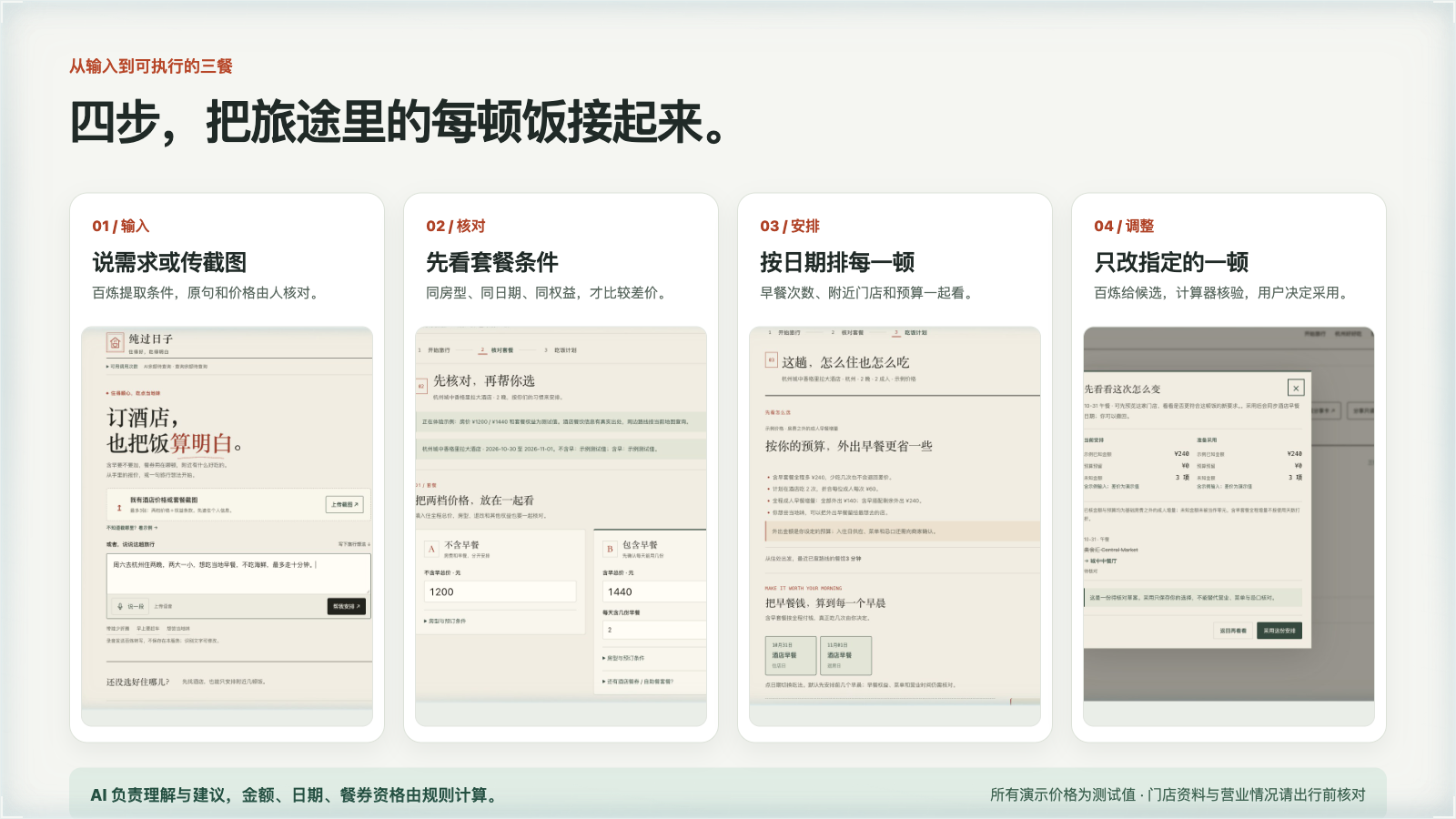Click the red text 从输入到可执行的三餐
Viewport: 1456px width, 819px height.
[151, 66]
